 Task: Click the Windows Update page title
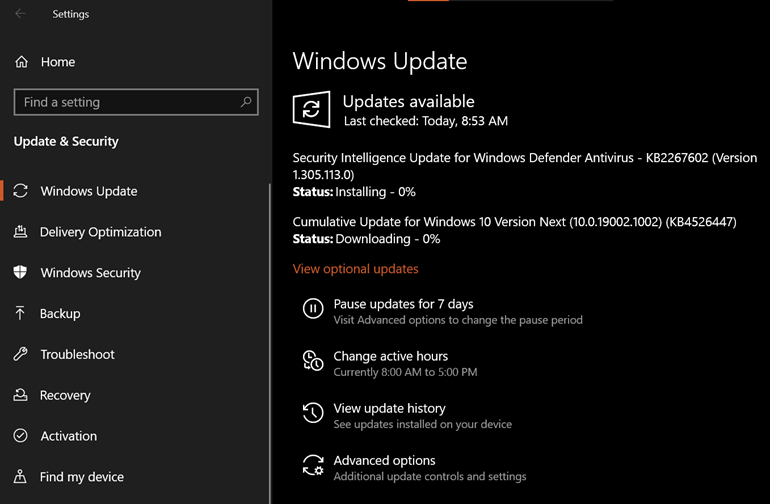point(380,61)
